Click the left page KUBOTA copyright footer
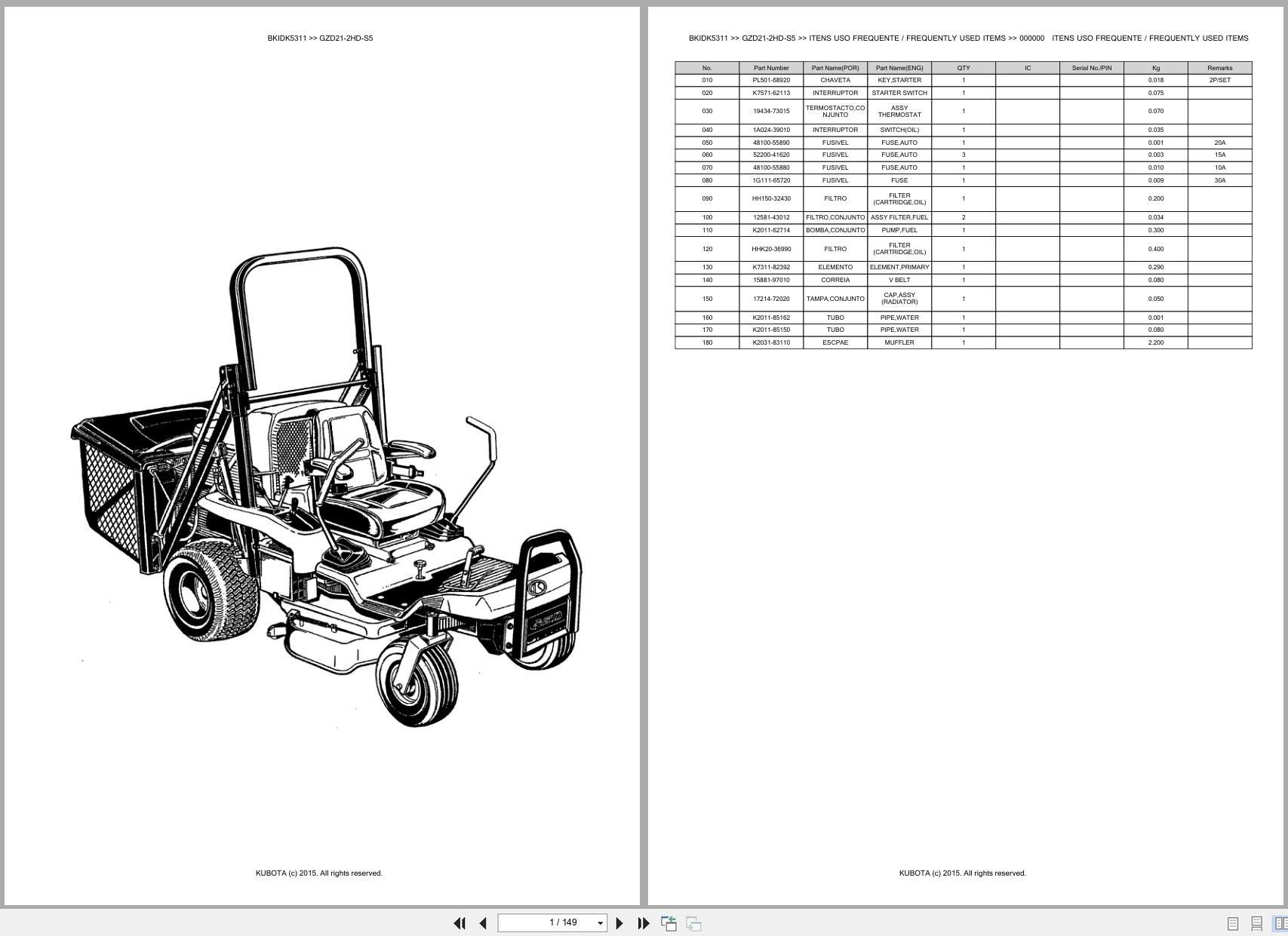This screenshot has width=1288, height=936. [x=319, y=873]
